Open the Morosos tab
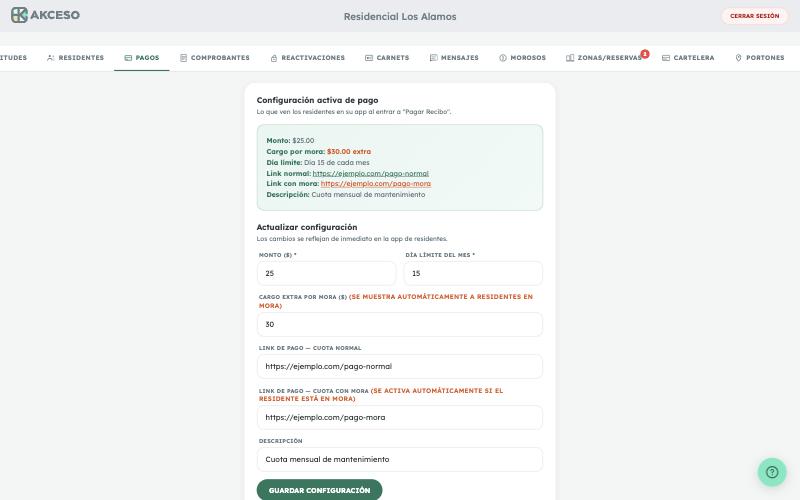The image size is (800, 500). (522, 58)
